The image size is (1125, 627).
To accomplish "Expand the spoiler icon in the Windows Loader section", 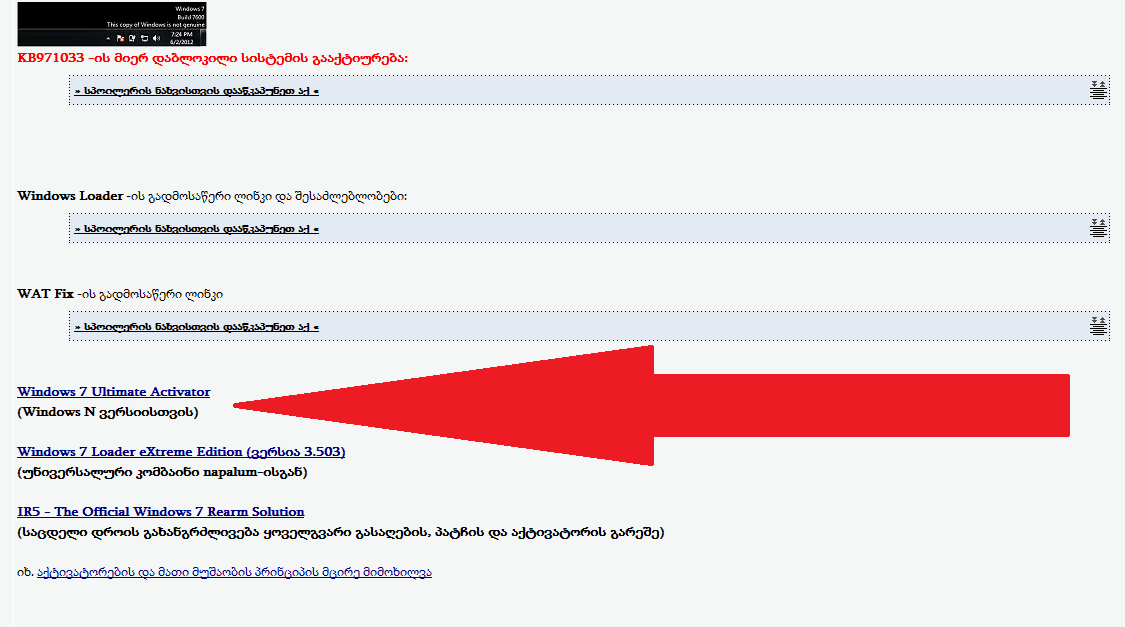I will [x=1098, y=228].
